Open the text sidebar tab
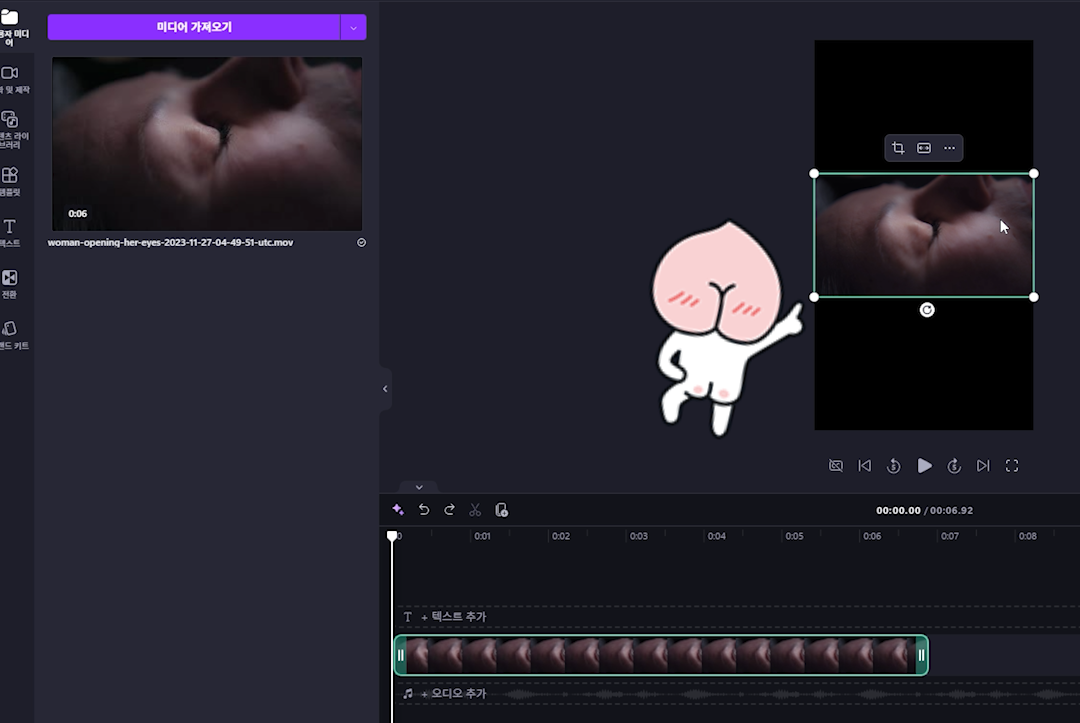The height and width of the screenshot is (723, 1080). tap(10, 233)
